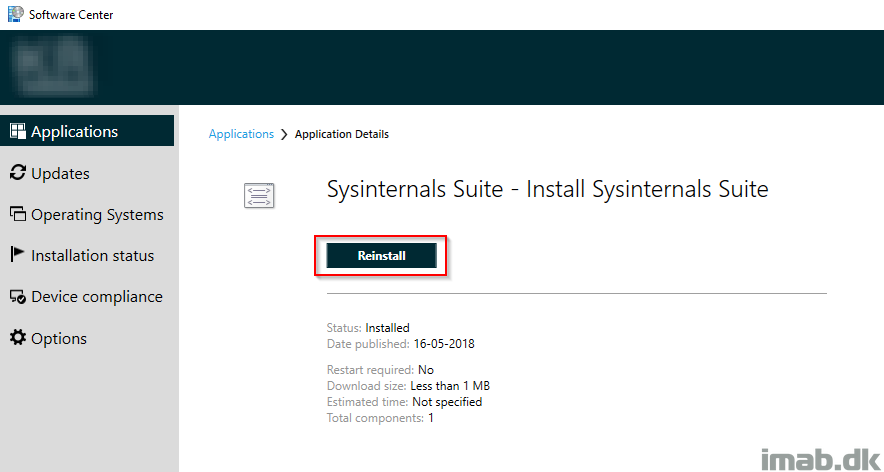The width and height of the screenshot is (884, 472).
Task: Click the Status Installed text
Action: click(x=368, y=328)
